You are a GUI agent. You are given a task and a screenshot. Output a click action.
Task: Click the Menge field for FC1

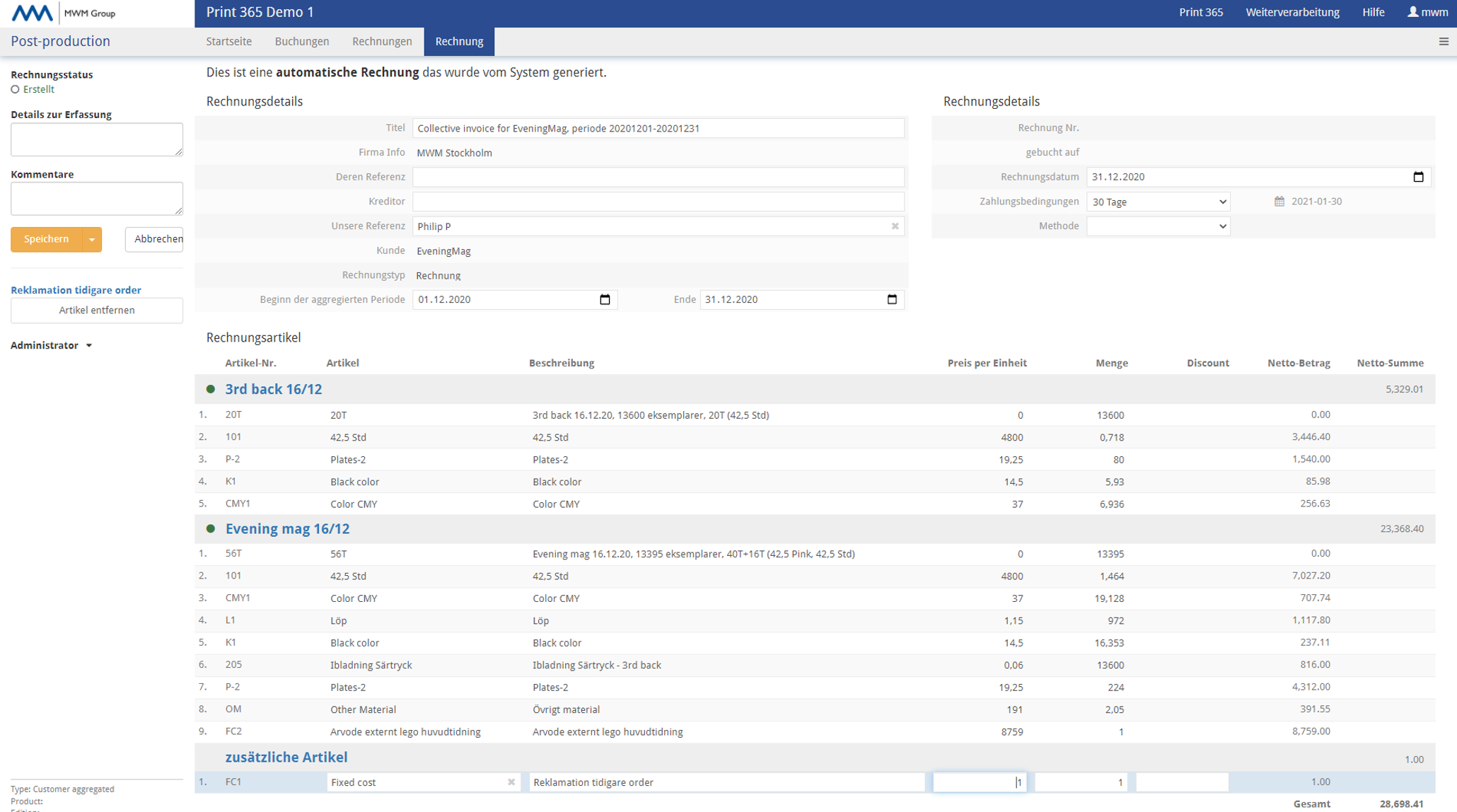click(1081, 782)
